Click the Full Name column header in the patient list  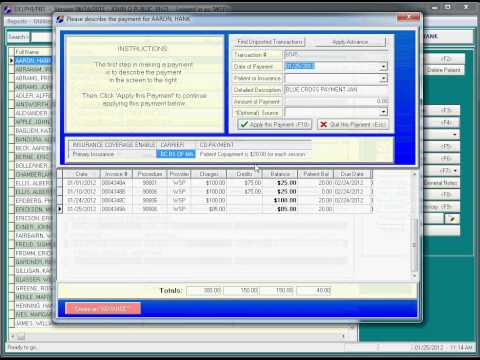tap(33, 52)
